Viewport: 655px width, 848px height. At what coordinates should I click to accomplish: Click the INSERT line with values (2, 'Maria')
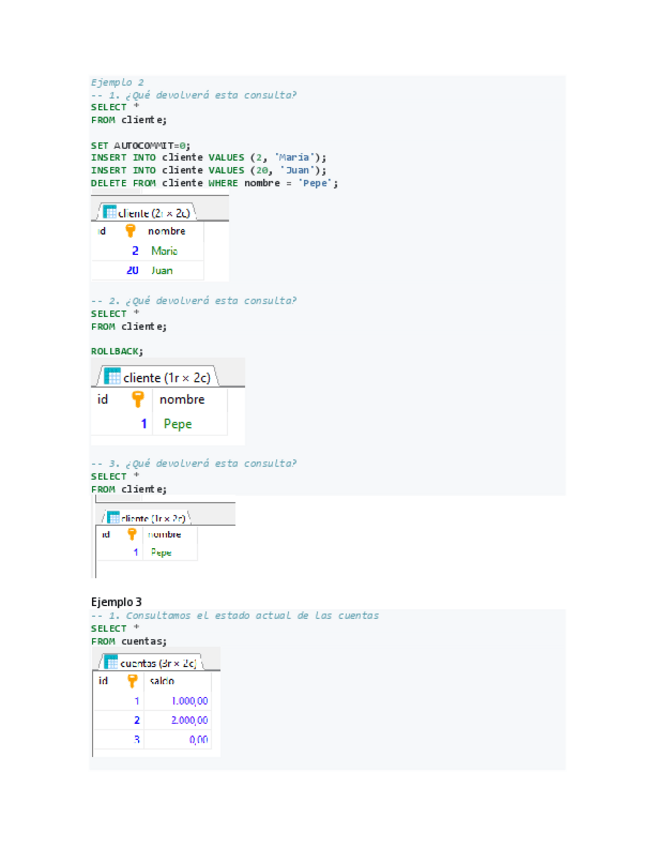point(209,157)
